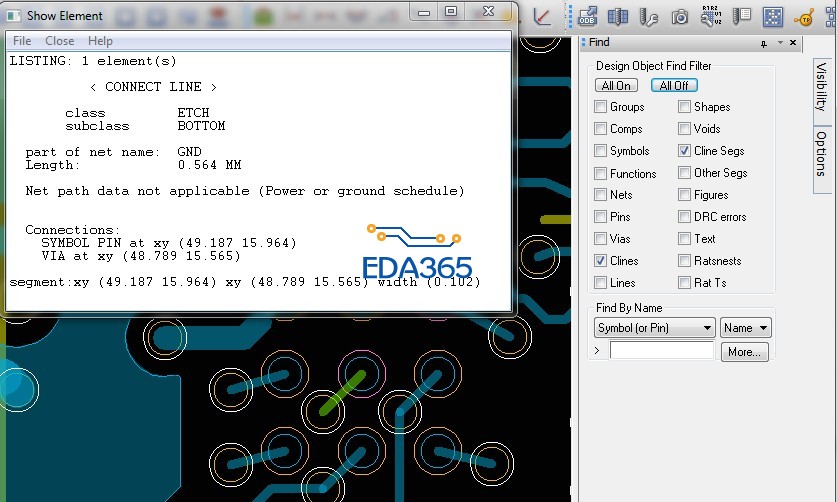The height and width of the screenshot is (502, 837).
Task: Check the Text filter checkbox
Action: (684, 238)
